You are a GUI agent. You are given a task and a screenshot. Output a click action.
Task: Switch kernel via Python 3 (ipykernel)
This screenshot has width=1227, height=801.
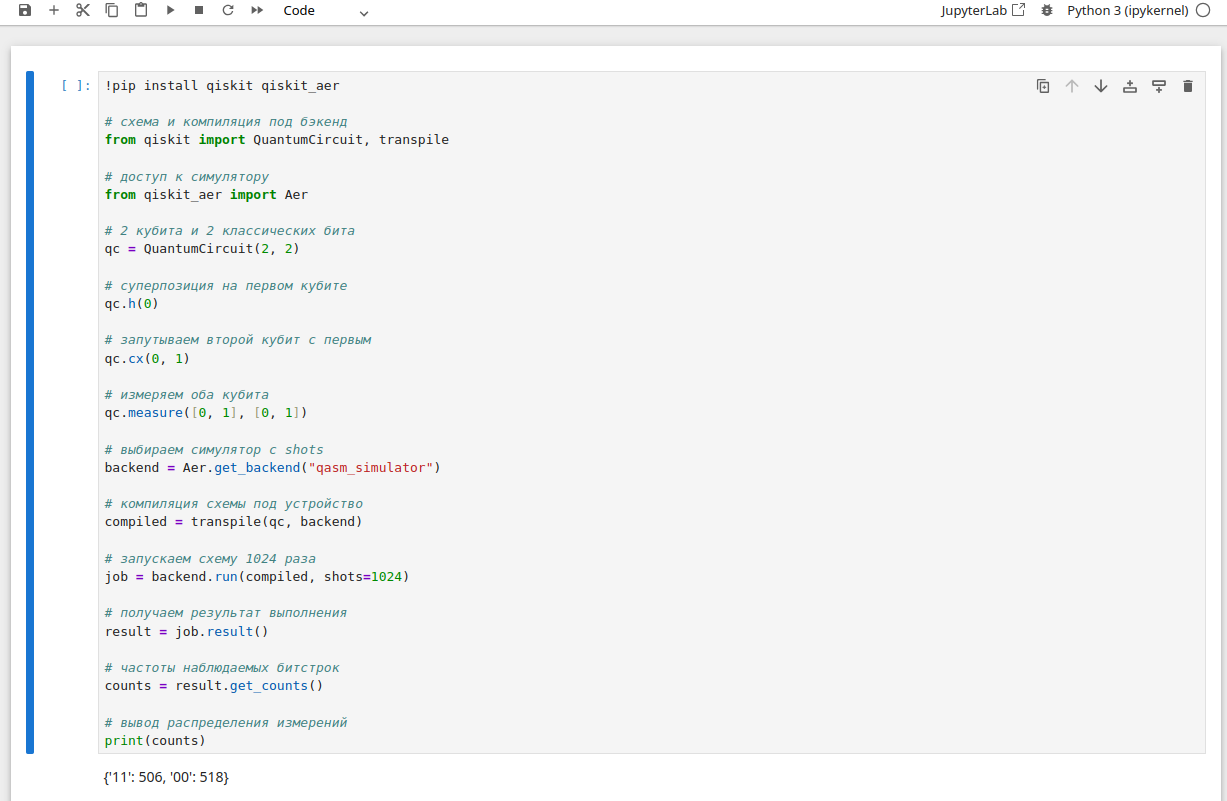click(1127, 10)
